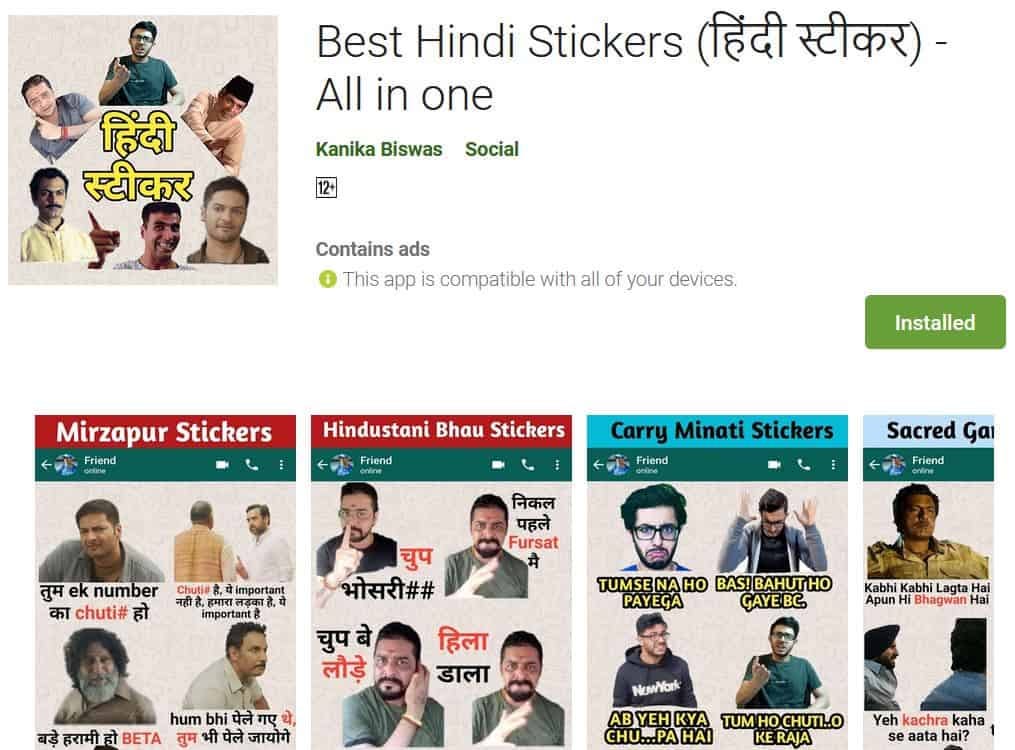This screenshot has height=750, width=1015.
Task: Click the Best Hindi Stickers app icon
Action: tap(143, 150)
